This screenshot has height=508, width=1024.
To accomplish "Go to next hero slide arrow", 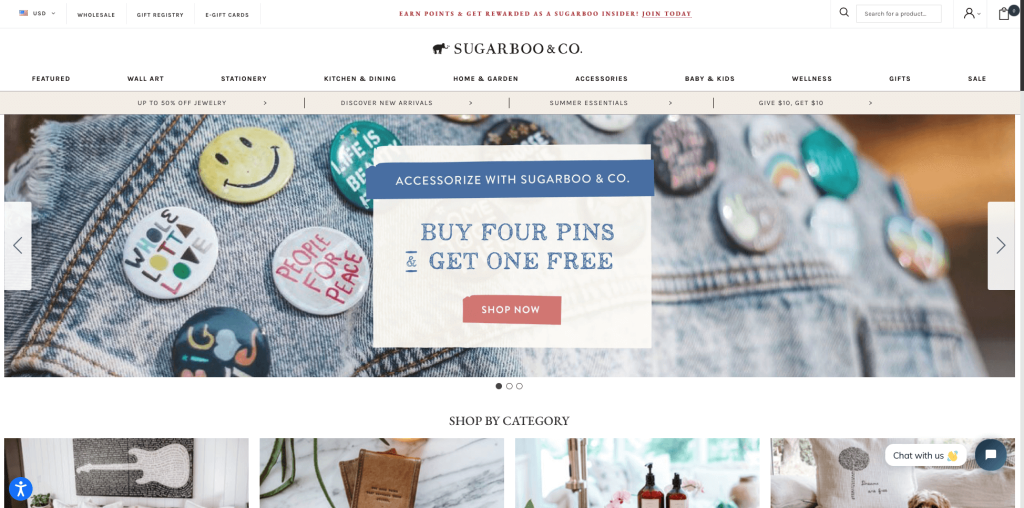I will [x=1000, y=246].
